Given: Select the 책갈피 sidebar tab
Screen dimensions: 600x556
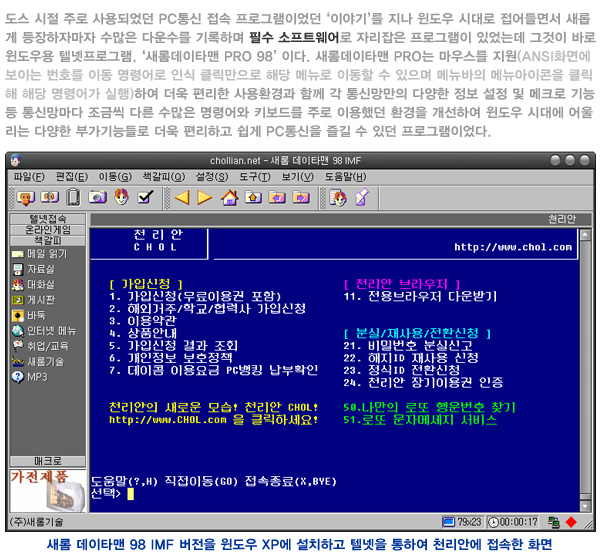Looking at the screenshot, I should click(x=48, y=240).
